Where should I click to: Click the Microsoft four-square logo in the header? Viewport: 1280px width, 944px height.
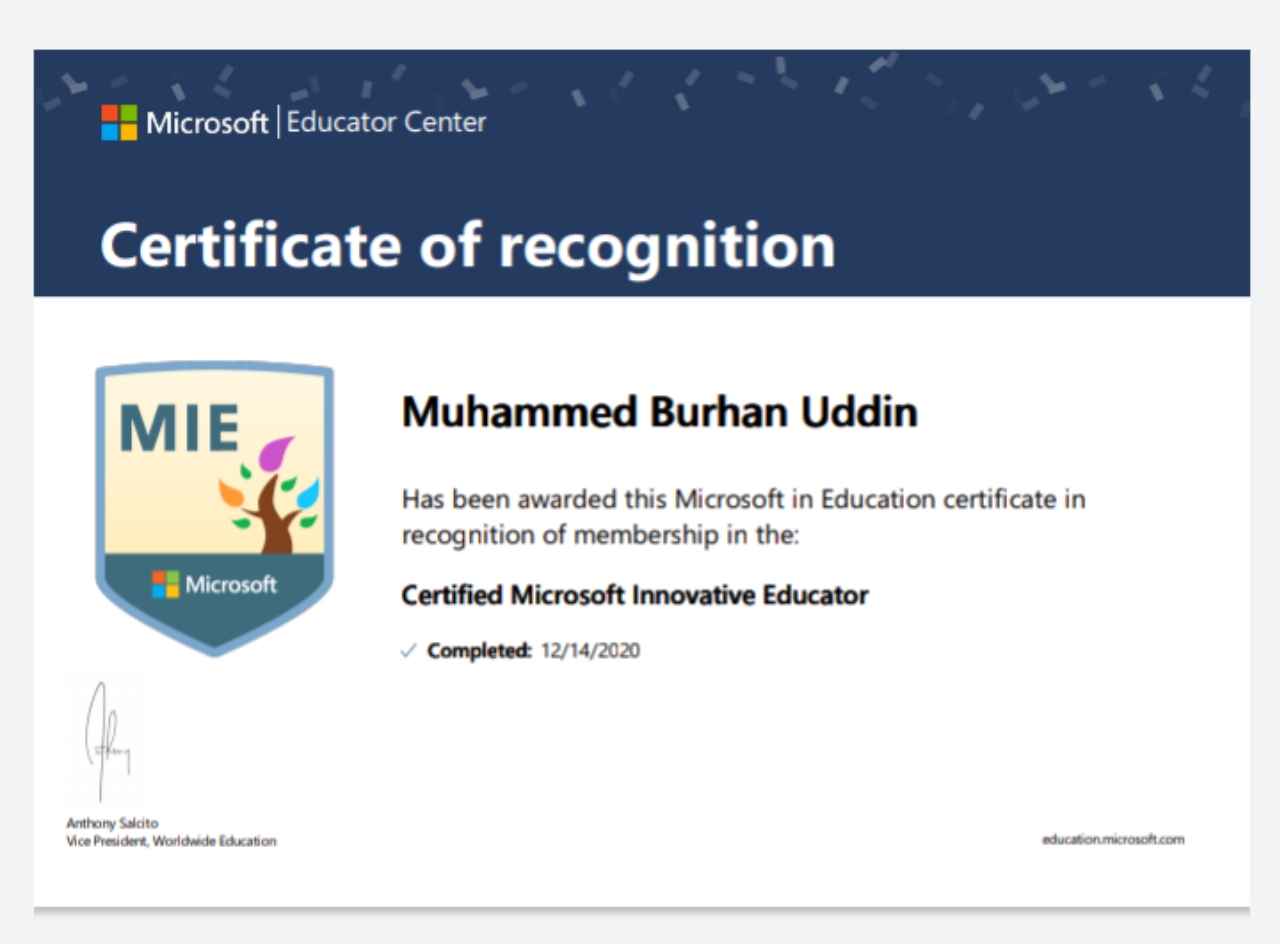119,123
